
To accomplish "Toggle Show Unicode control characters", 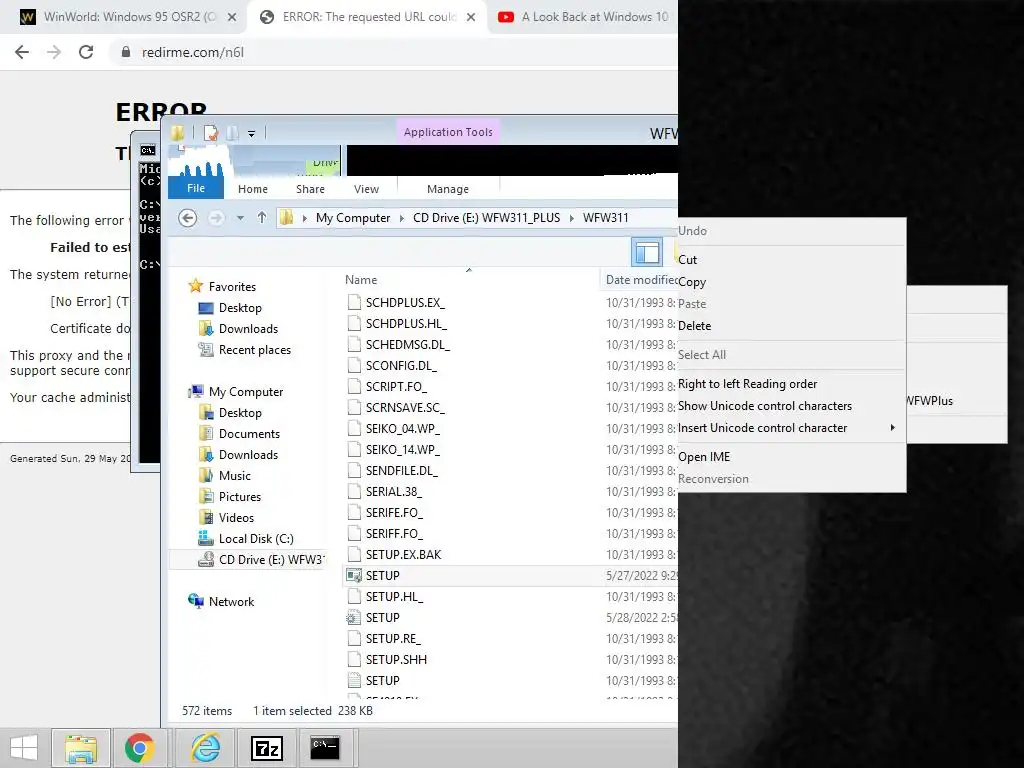I will click(792, 406).
